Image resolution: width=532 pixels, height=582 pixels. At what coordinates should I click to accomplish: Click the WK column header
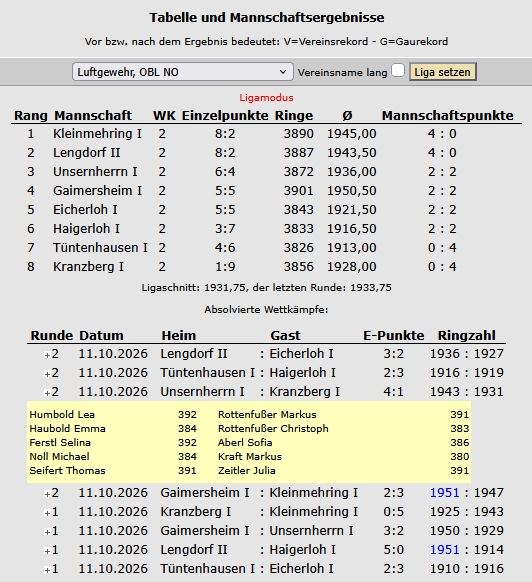coord(164,115)
